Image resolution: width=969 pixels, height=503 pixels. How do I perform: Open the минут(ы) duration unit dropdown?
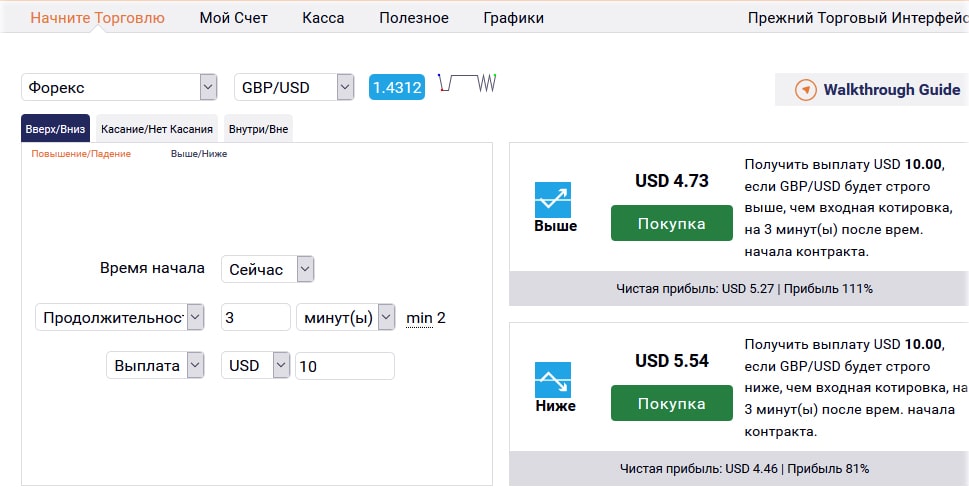(x=345, y=317)
